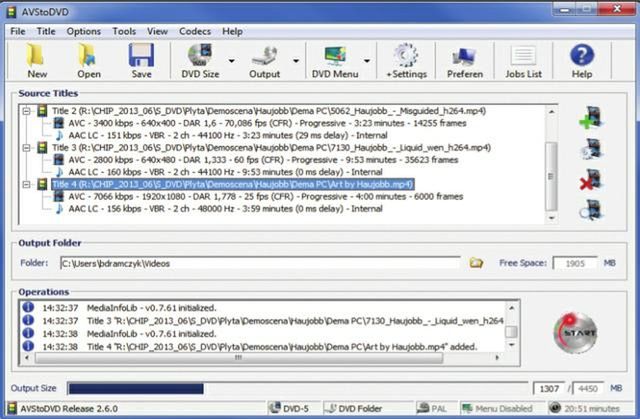Viewport: 640px width, 419px height.
Task: Click the Output Size progress bar
Action: (297, 388)
